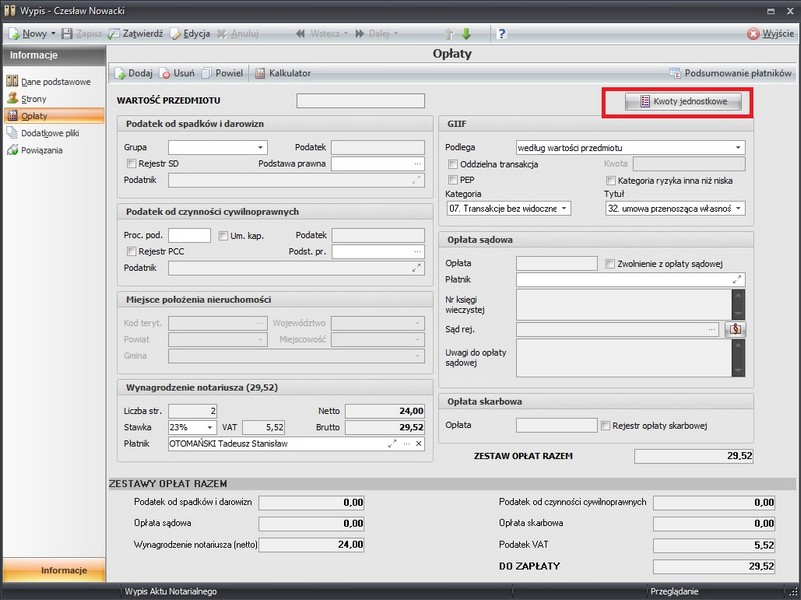Expand the Kategoria dropdown in GIIF

point(564,209)
